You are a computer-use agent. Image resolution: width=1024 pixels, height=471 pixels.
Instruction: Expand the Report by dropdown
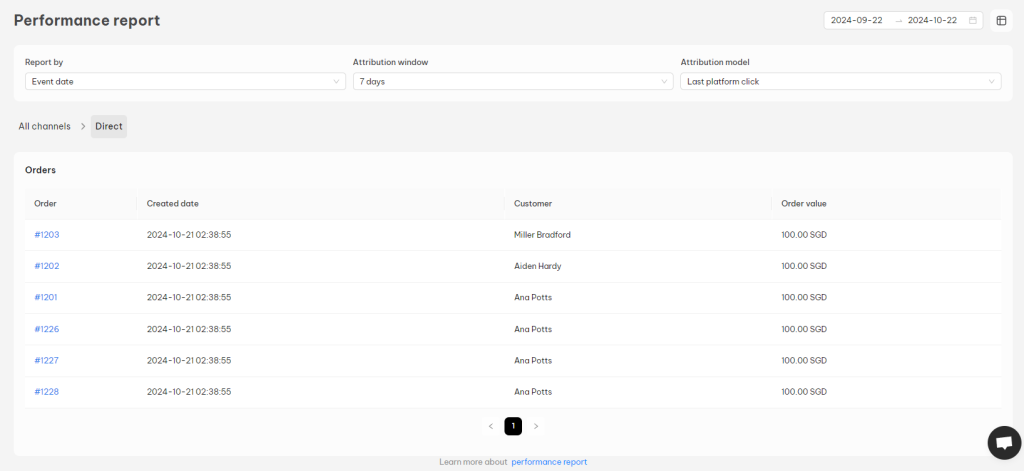tap(185, 82)
